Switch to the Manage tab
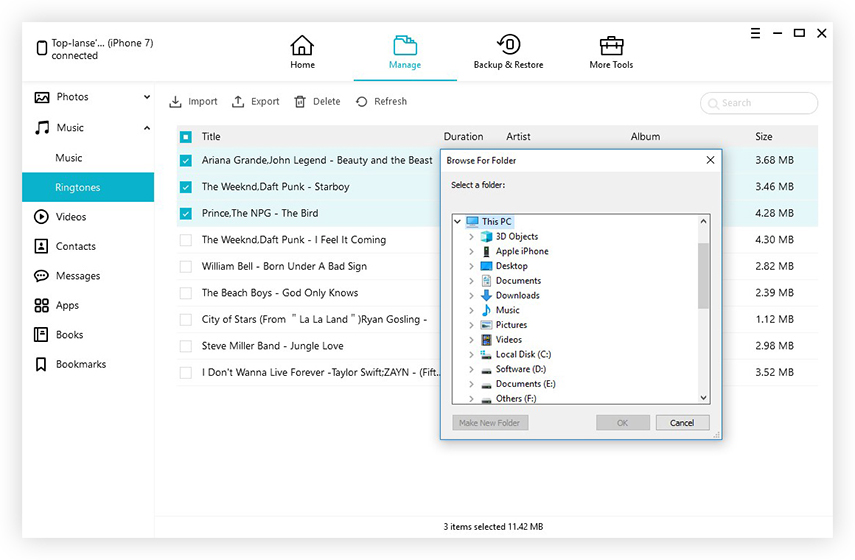 [405, 53]
